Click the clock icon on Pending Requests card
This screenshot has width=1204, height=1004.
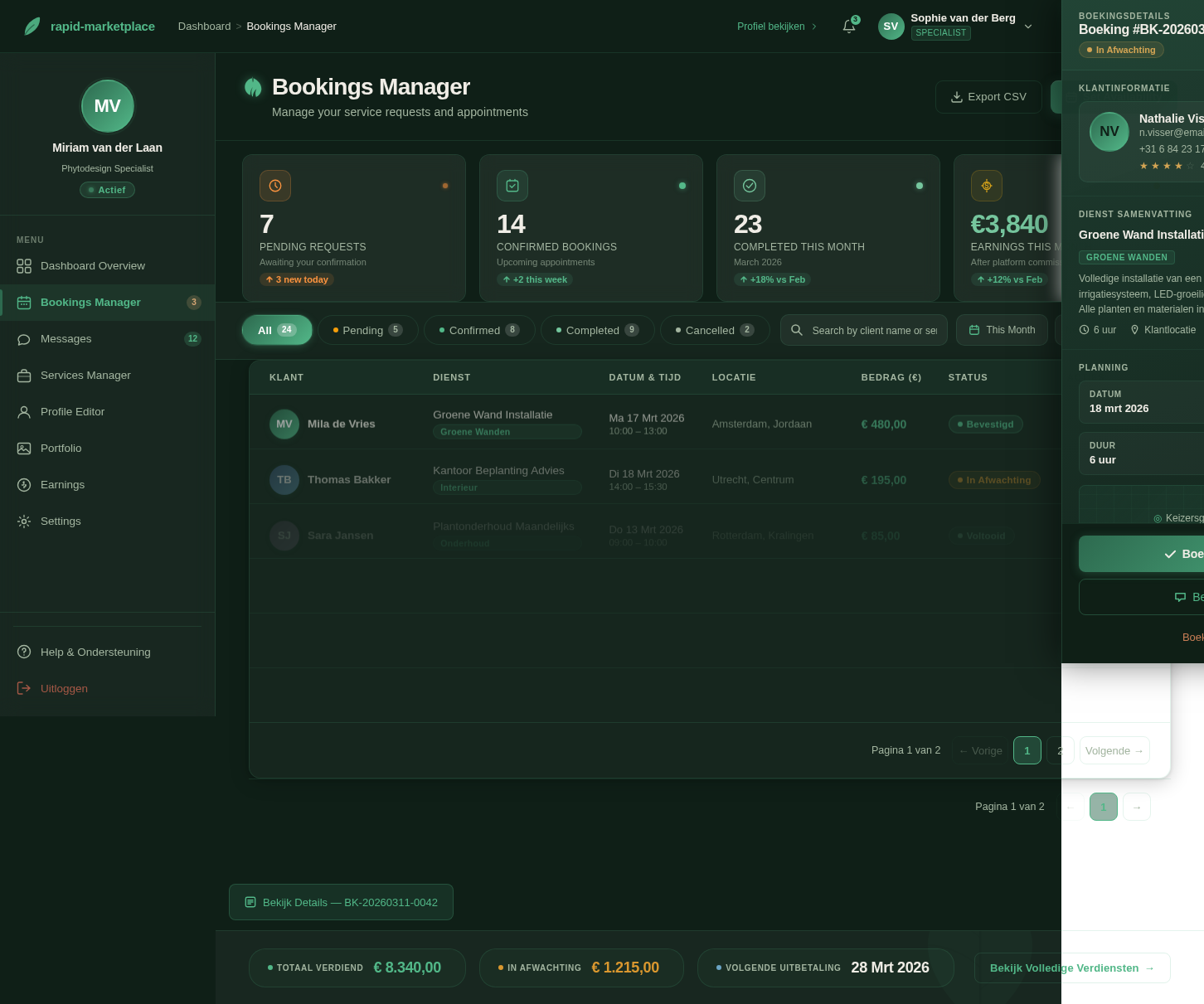pyautogui.click(x=275, y=186)
